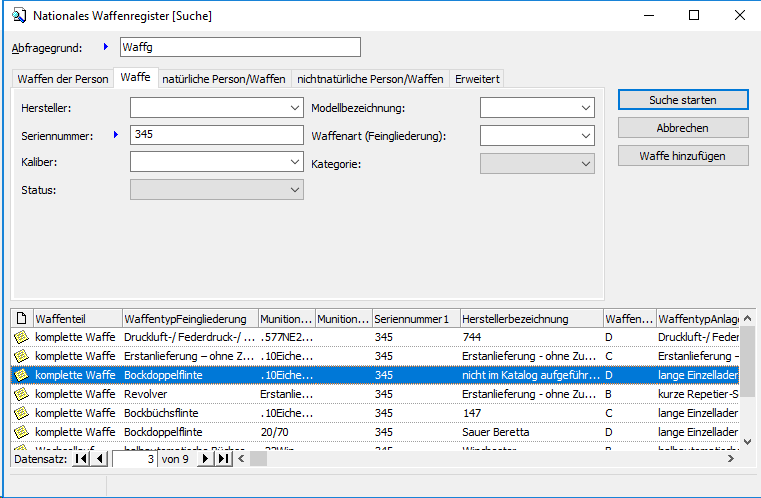Click the yellow note icon of the Revolver row
761x498 pixels.
(21, 394)
